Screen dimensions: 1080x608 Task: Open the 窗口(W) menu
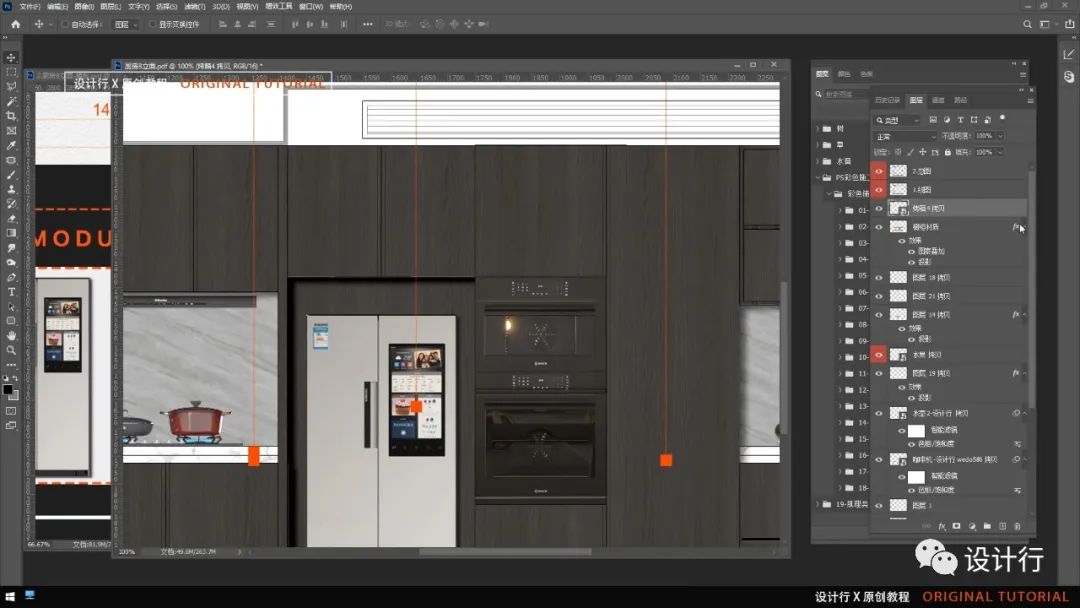[311, 6]
